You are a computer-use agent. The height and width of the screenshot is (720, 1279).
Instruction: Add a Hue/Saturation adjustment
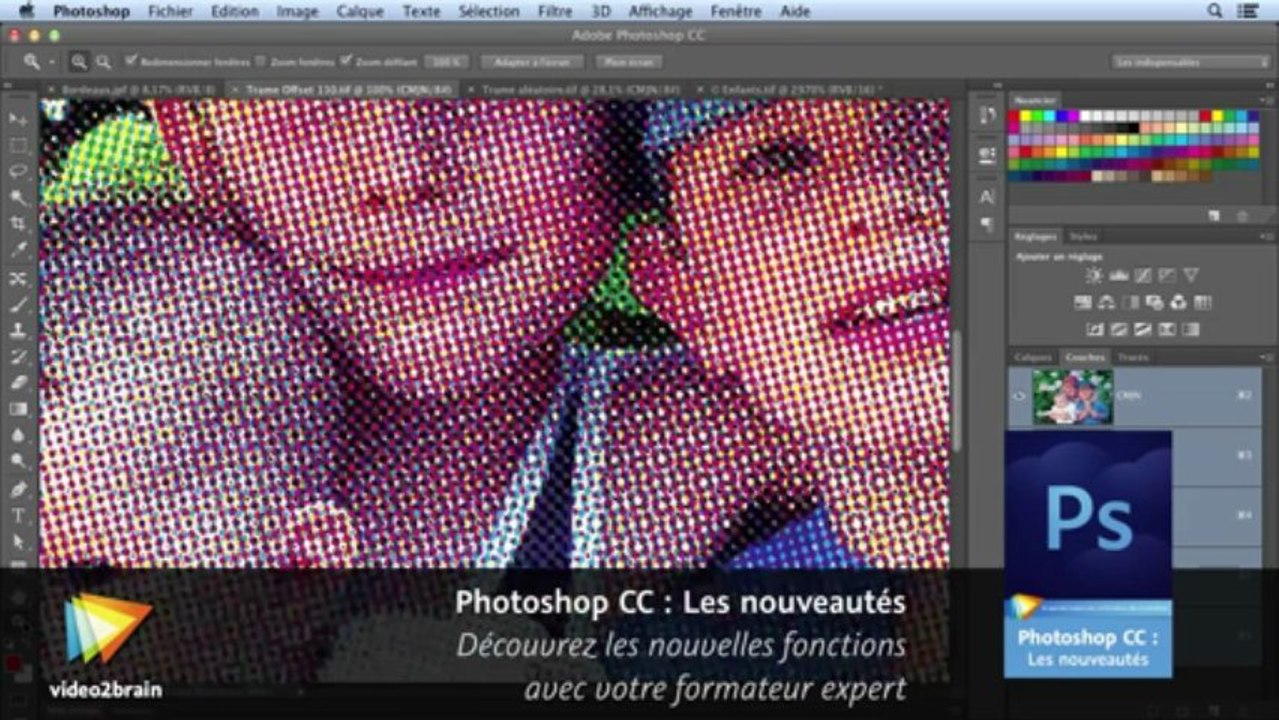pos(1083,302)
